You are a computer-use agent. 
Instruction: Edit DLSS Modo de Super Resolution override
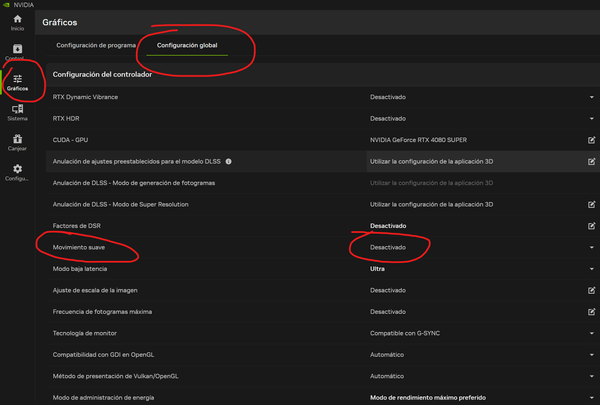591,204
